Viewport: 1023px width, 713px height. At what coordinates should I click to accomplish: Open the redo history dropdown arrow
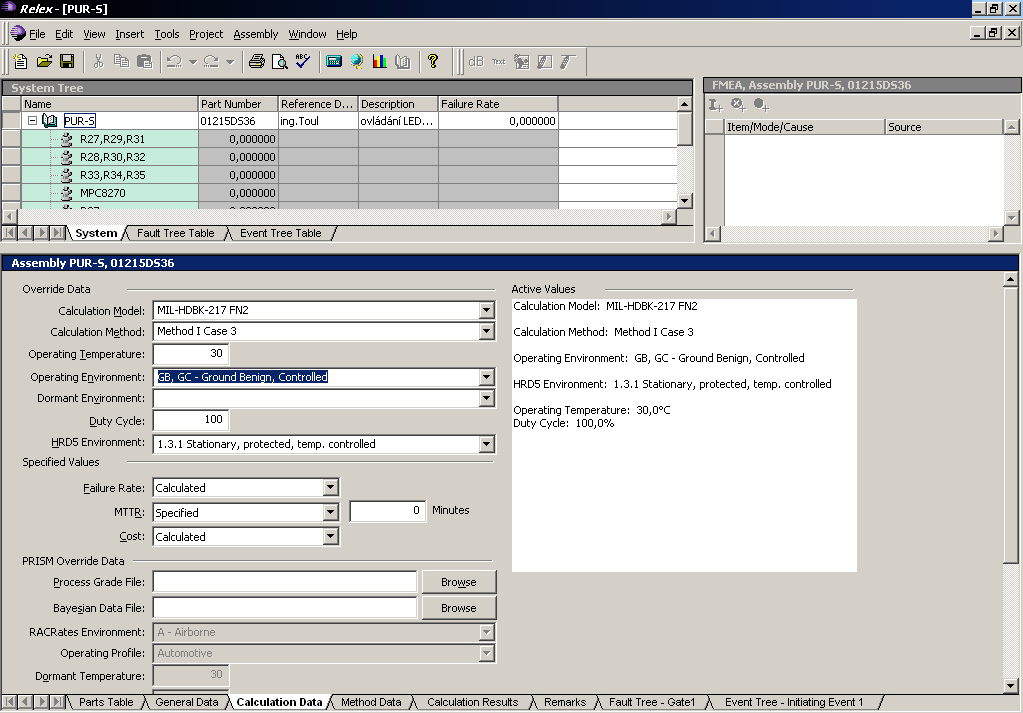(230, 62)
